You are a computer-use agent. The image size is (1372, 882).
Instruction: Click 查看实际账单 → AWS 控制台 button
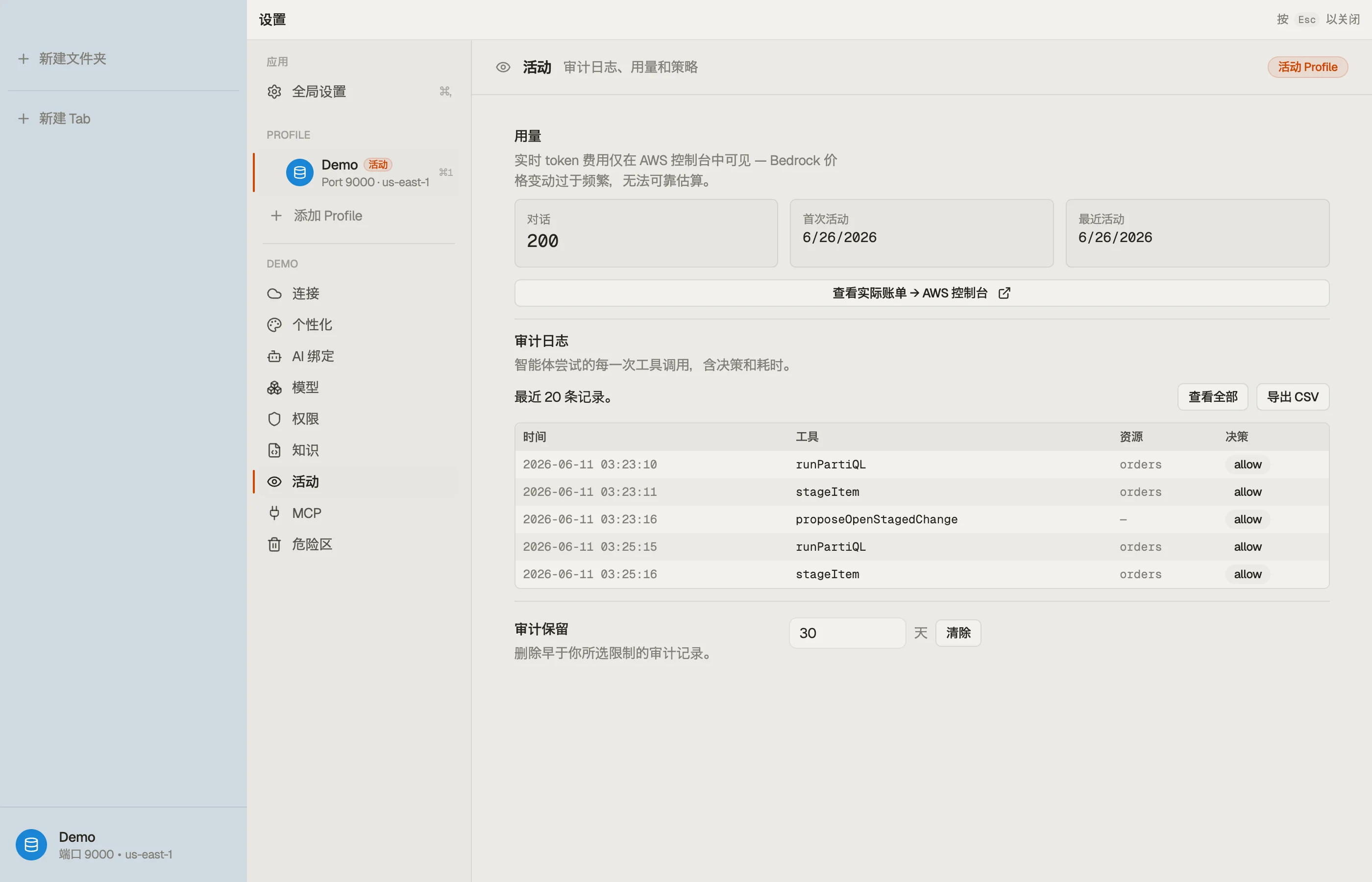[x=921, y=293]
